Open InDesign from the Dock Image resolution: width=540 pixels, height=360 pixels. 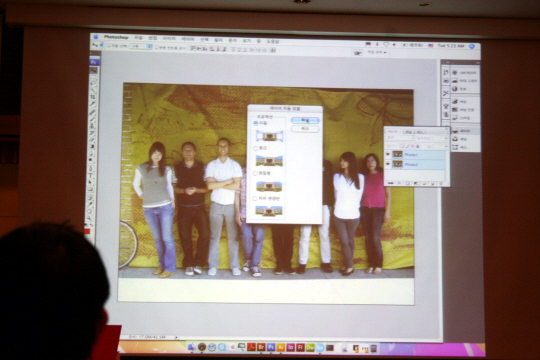coord(290,348)
